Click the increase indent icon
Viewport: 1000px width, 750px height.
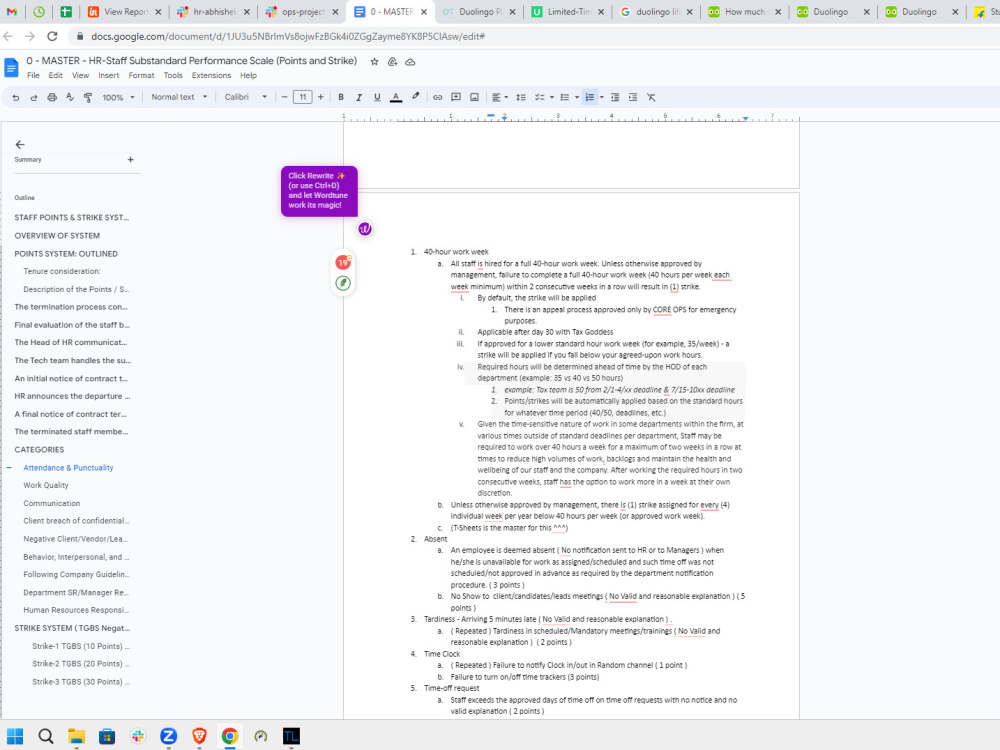pos(633,98)
